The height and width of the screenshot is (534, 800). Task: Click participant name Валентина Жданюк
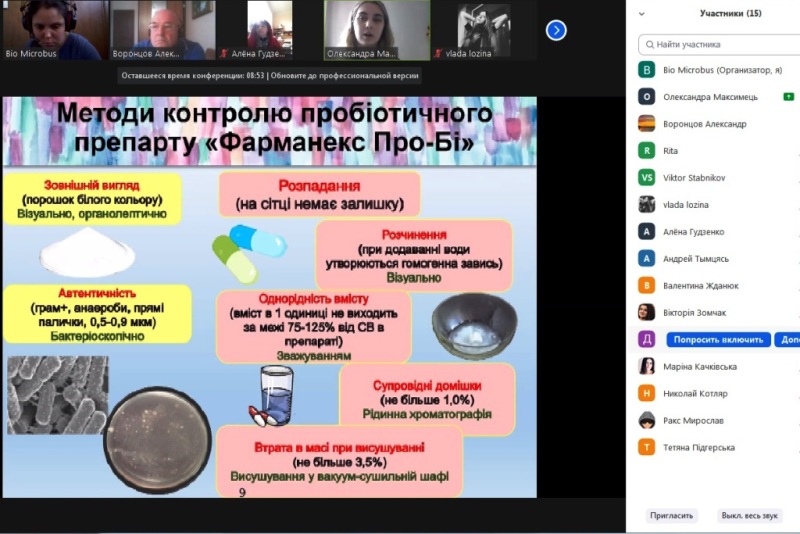tap(701, 286)
